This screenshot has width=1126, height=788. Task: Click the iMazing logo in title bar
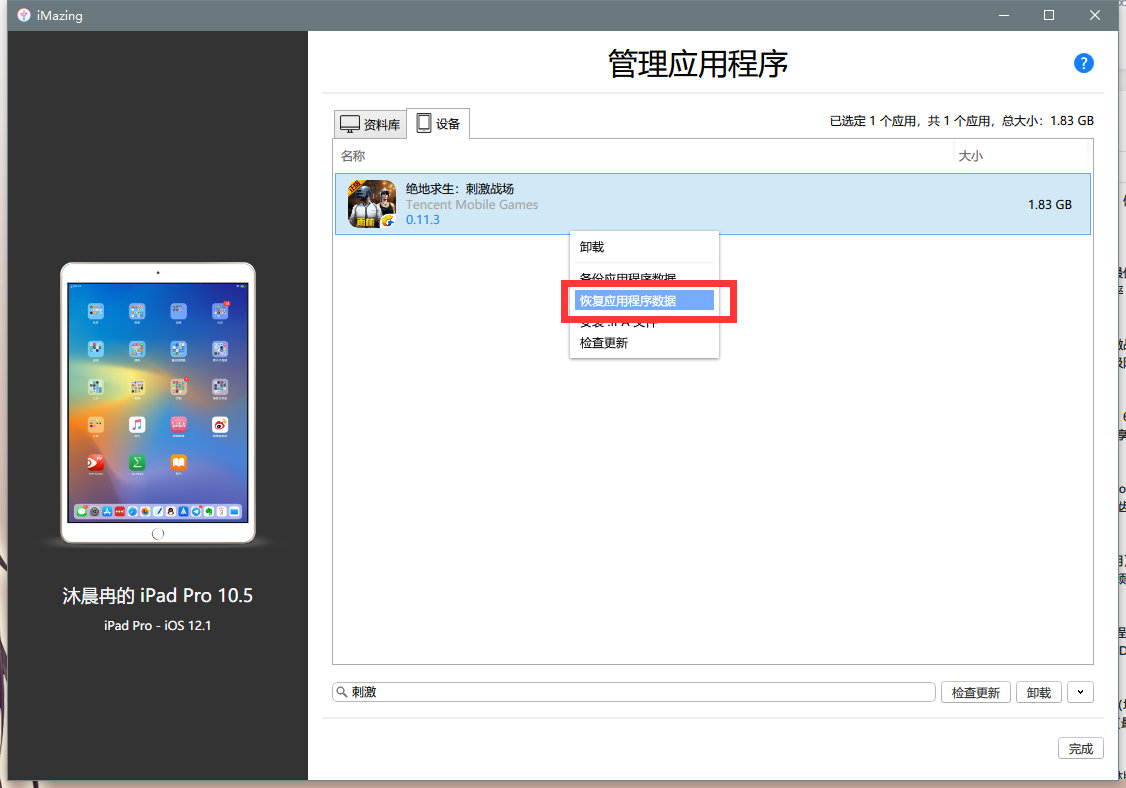tap(23, 14)
